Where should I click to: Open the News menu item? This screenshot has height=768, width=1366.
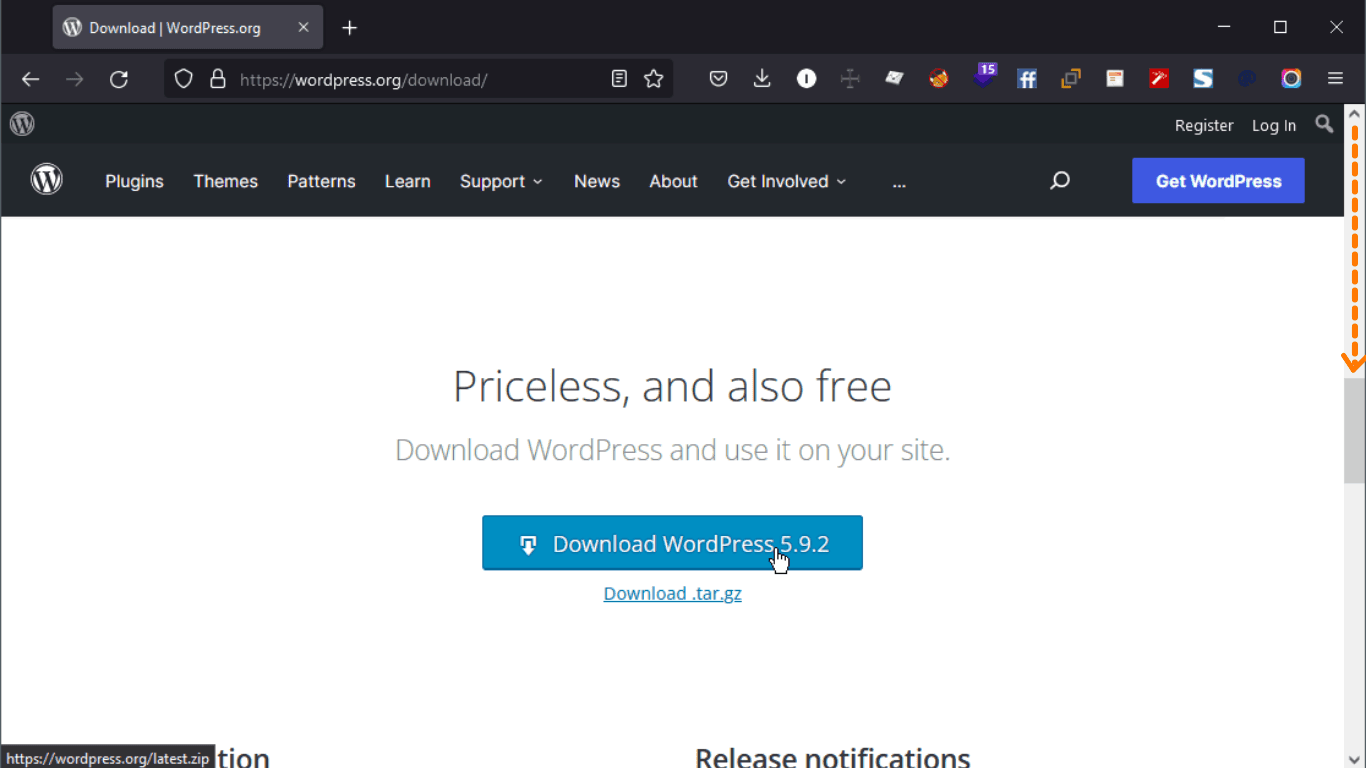tap(597, 181)
